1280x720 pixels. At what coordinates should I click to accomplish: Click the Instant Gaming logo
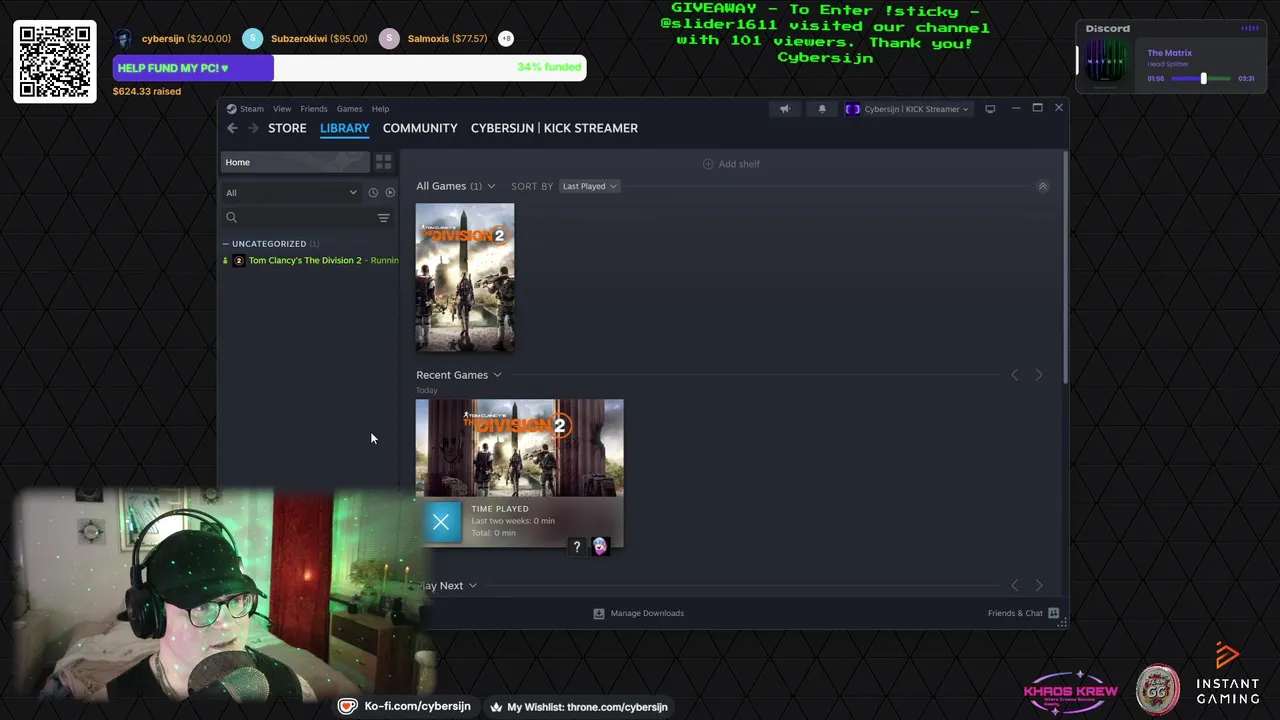click(1227, 675)
